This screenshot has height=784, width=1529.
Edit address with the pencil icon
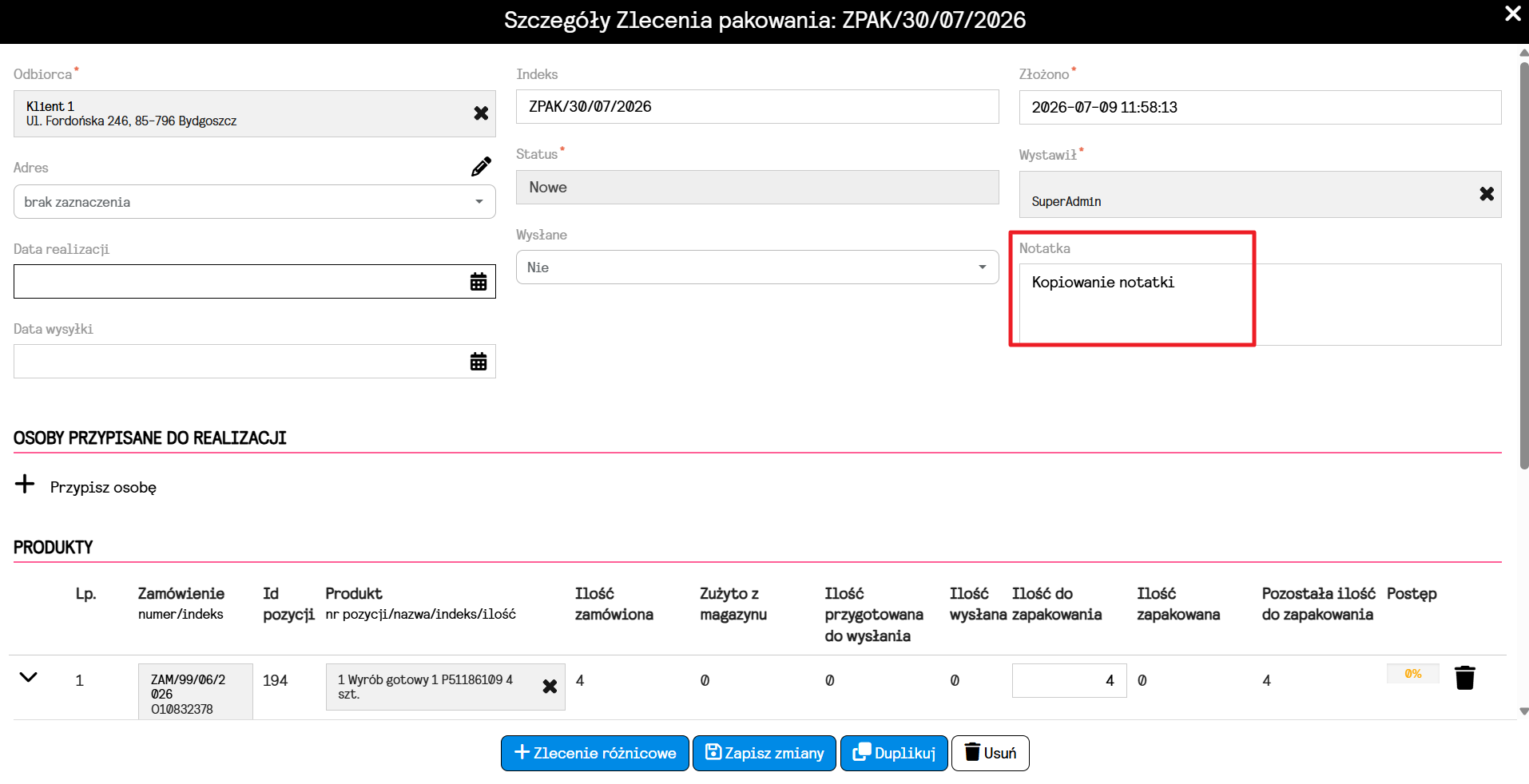click(481, 167)
